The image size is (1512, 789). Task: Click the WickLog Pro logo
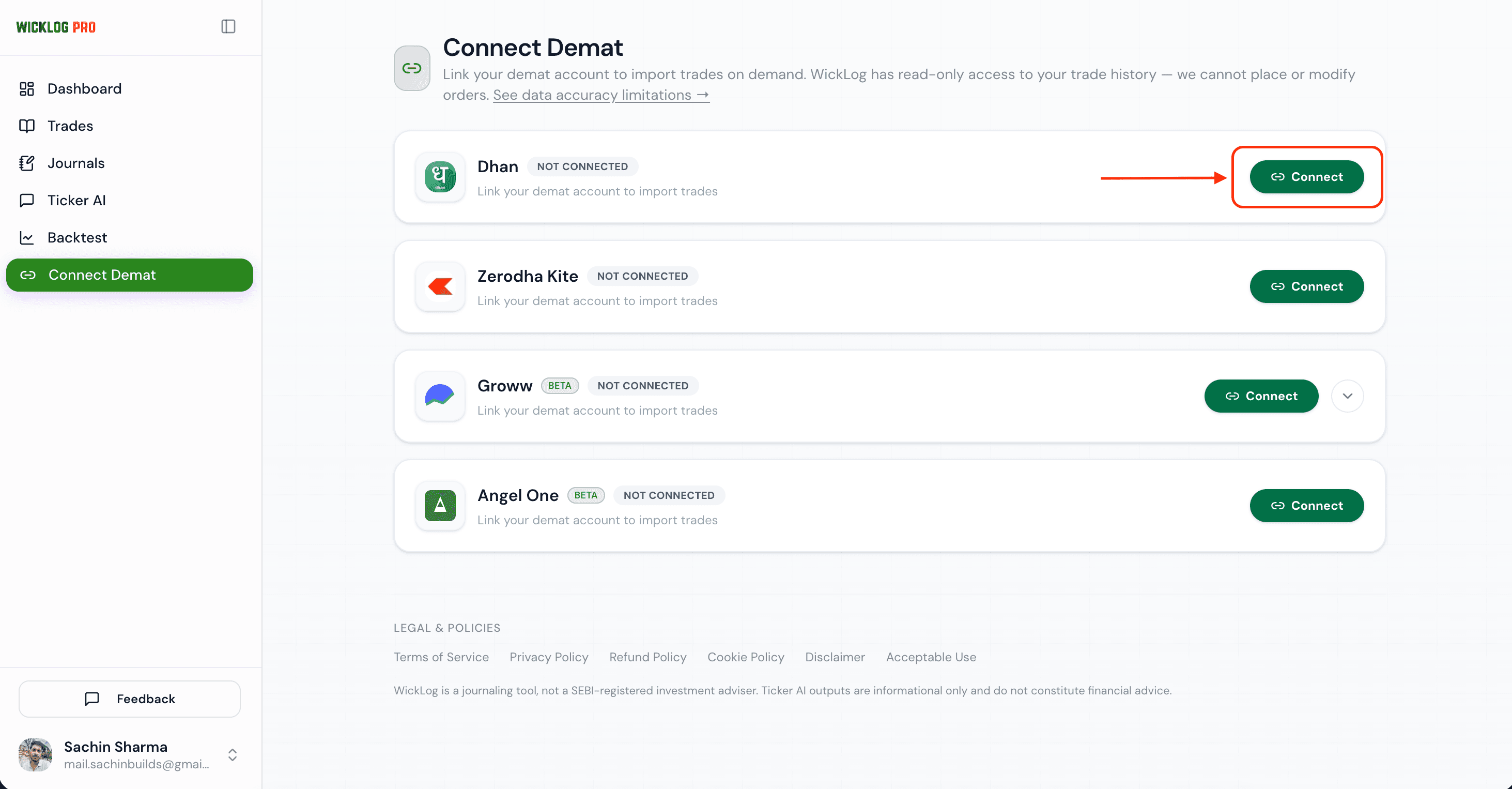(56, 27)
